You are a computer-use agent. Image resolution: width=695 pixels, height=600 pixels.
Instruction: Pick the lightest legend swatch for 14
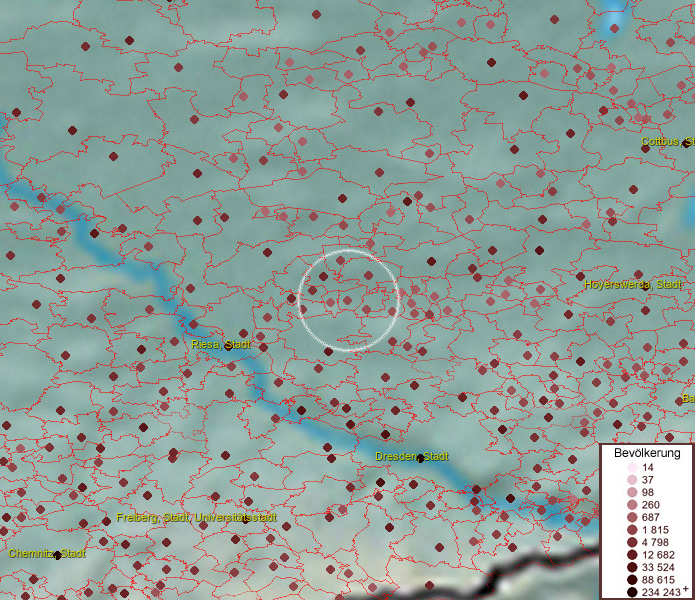pyautogui.click(x=631, y=468)
